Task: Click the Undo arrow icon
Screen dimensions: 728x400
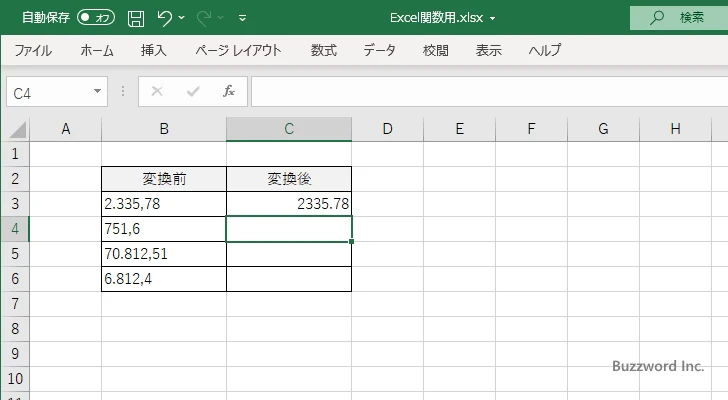Action: click(164, 18)
